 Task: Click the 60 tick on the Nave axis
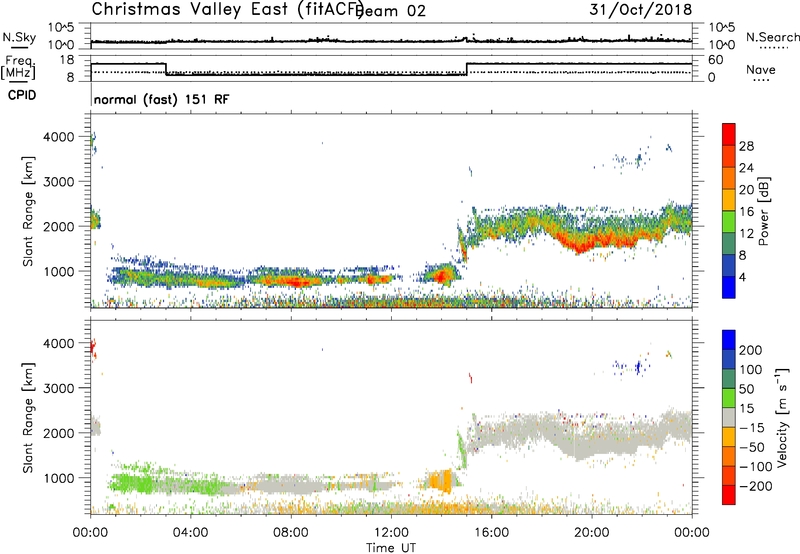click(x=716, y=60)
